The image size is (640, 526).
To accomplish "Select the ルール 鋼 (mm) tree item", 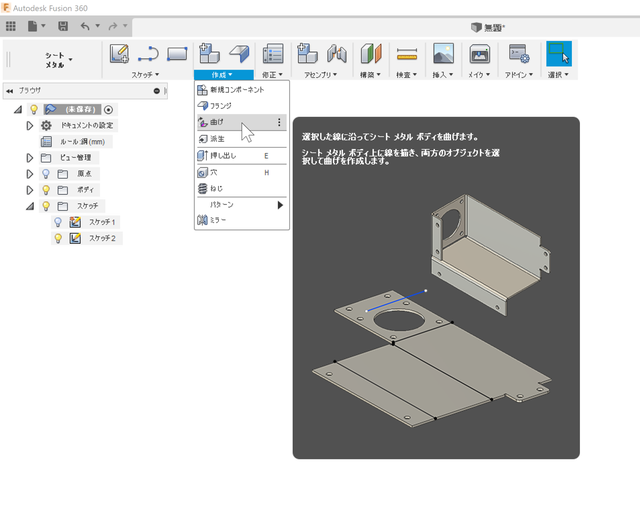I will point(76,142).
